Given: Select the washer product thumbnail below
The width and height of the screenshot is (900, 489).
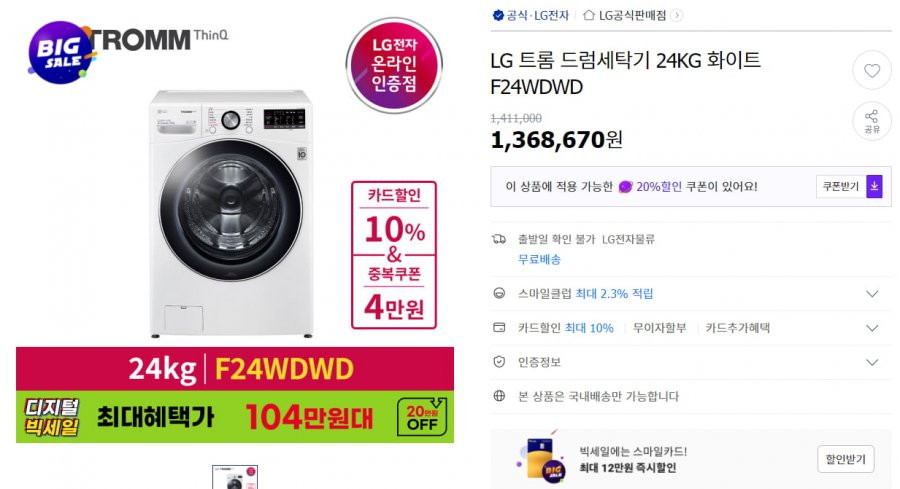Looking at the screenshot, I should pos(235,477).
